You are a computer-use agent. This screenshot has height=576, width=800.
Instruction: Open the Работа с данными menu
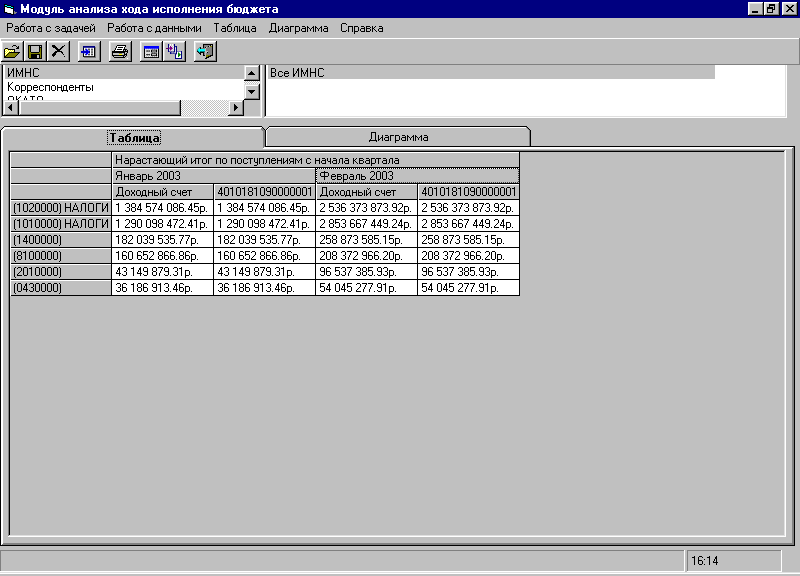(154, 28)
